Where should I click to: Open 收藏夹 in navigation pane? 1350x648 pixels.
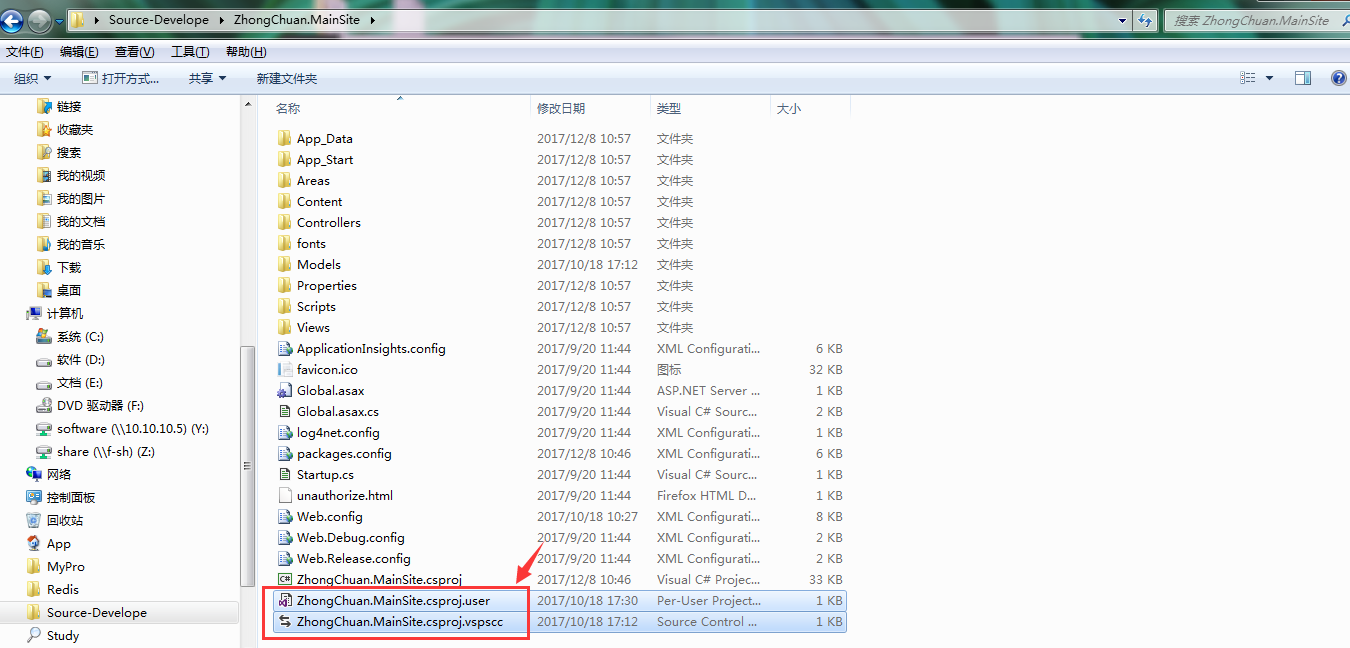pos(75,130)
